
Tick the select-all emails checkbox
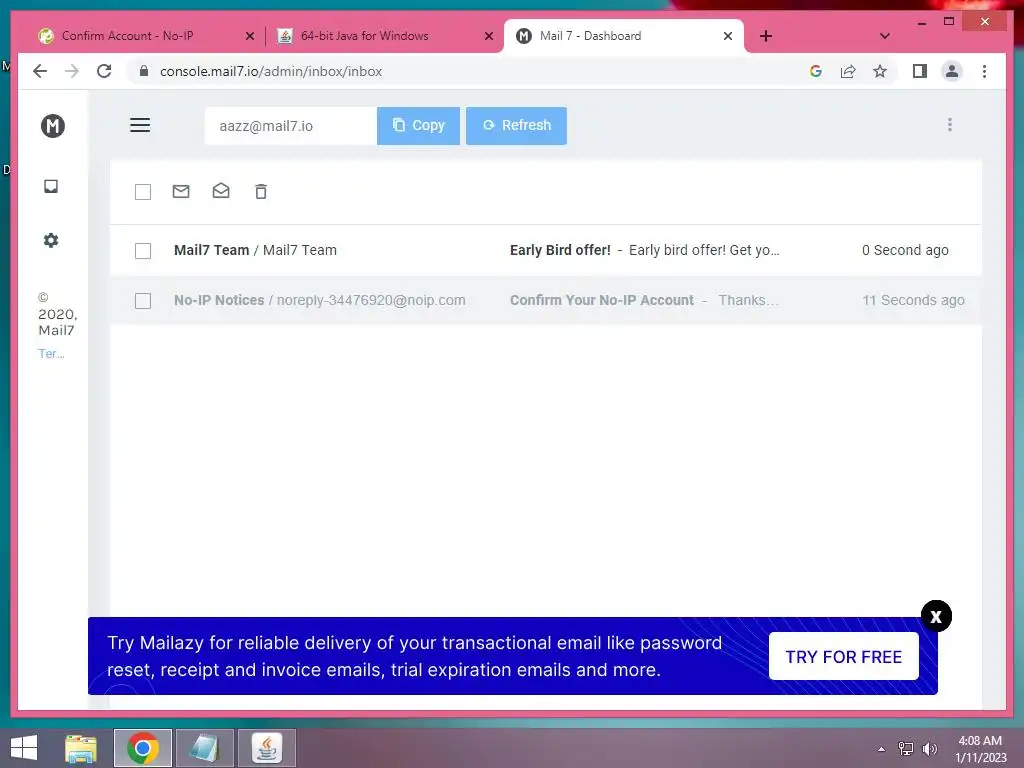pyautogui.click(x=142, y=192)
